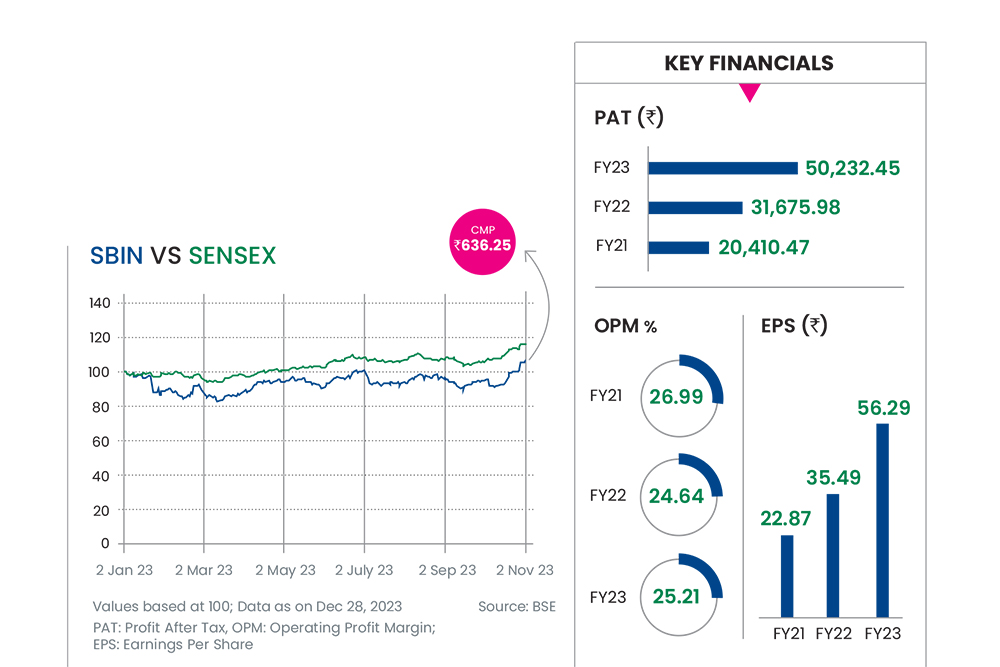Click the 2 Jan 23 axis label
This screenshot has height=667, width=1000.
123,570
